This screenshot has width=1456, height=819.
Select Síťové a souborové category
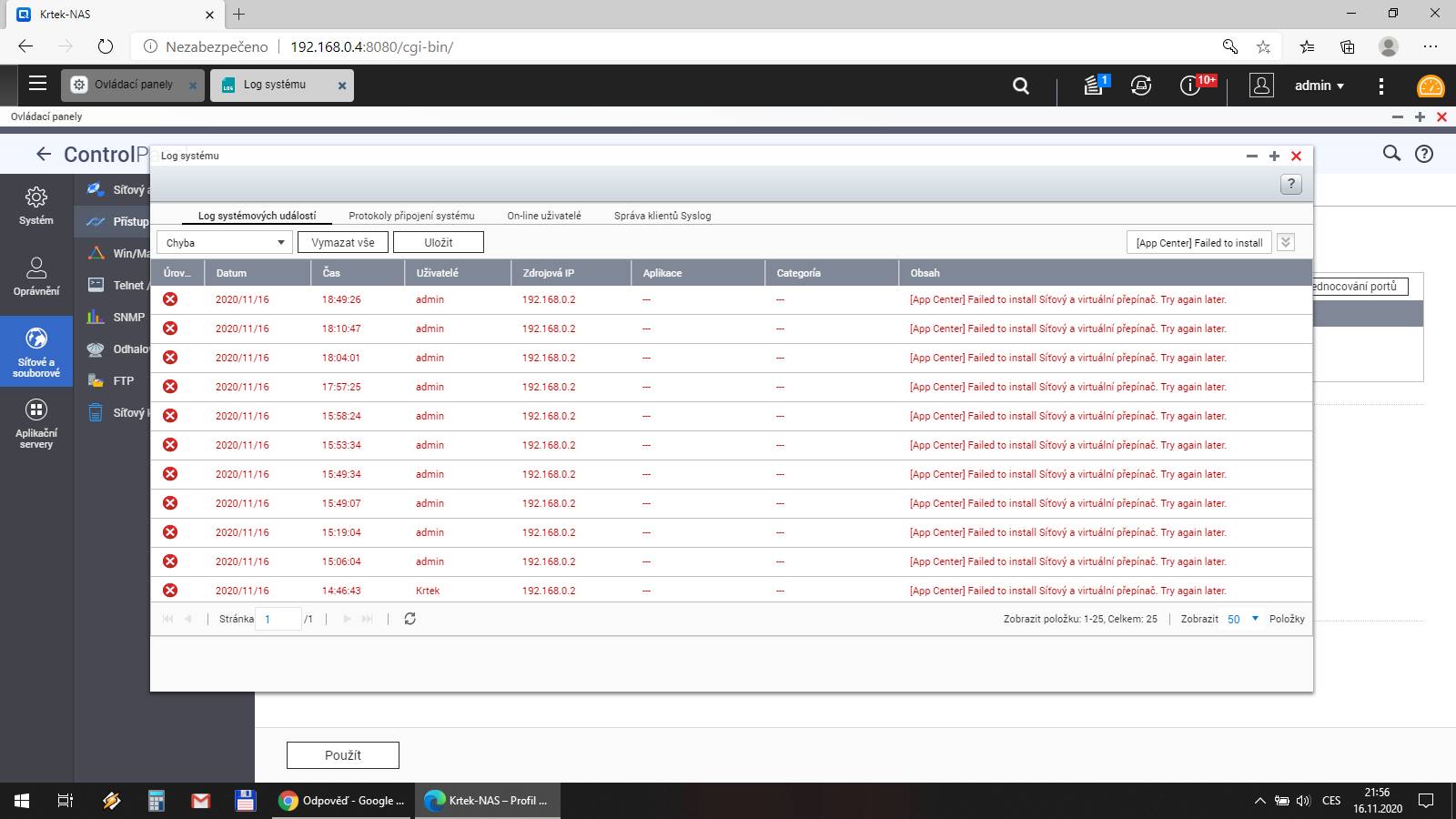click(36, 352)
